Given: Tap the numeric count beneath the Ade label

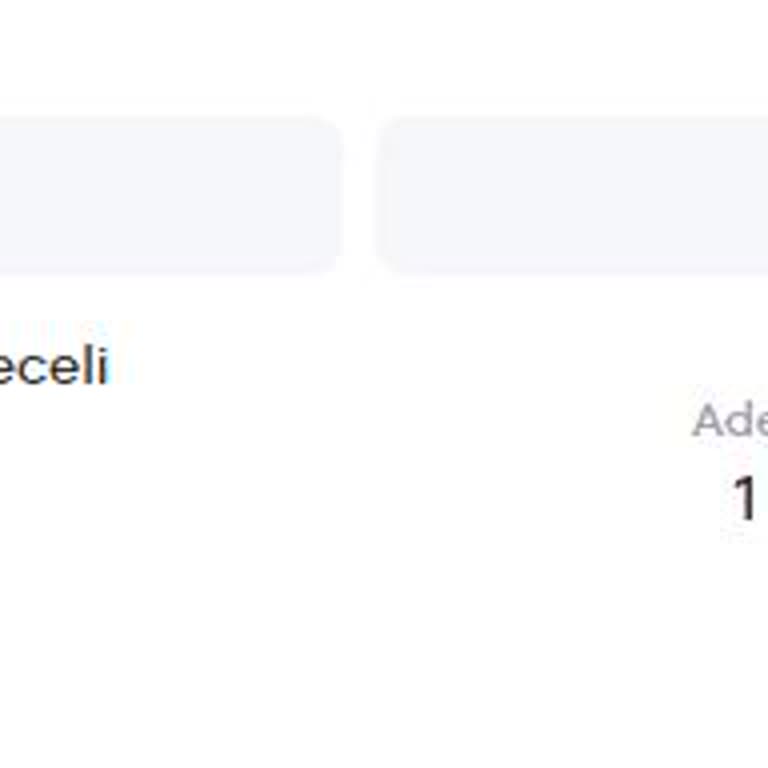Looking at the screenshot, I should click(x=744, y=498).
